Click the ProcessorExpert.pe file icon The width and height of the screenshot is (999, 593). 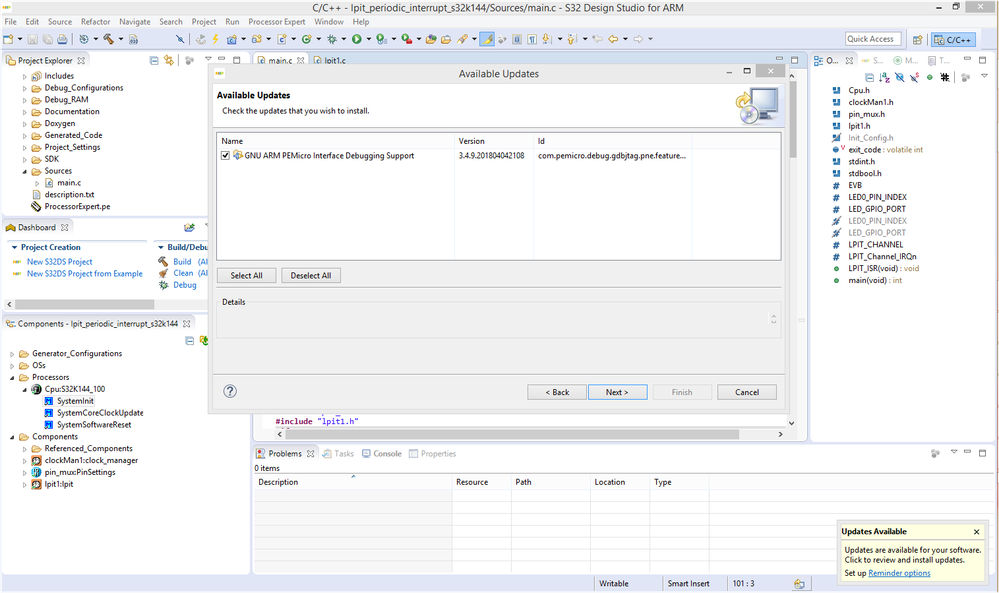[36, 206]
